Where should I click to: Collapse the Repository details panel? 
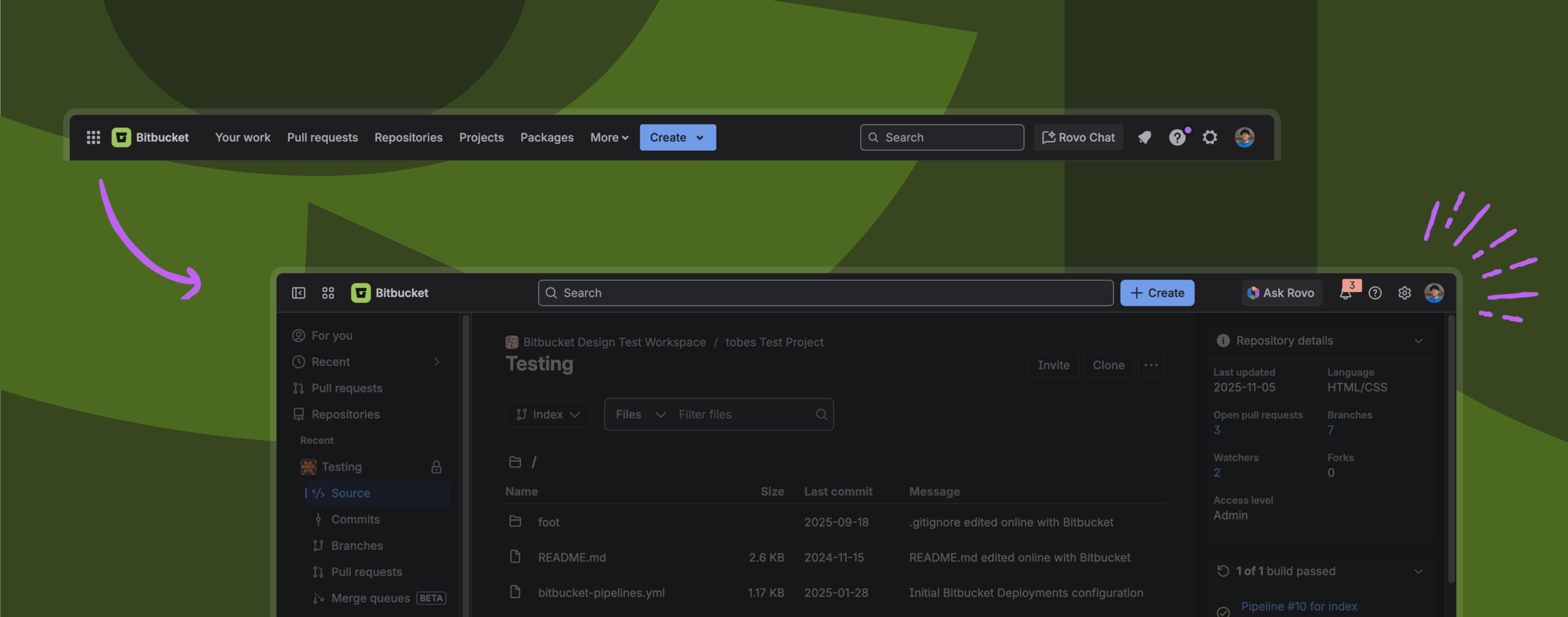1420,341
